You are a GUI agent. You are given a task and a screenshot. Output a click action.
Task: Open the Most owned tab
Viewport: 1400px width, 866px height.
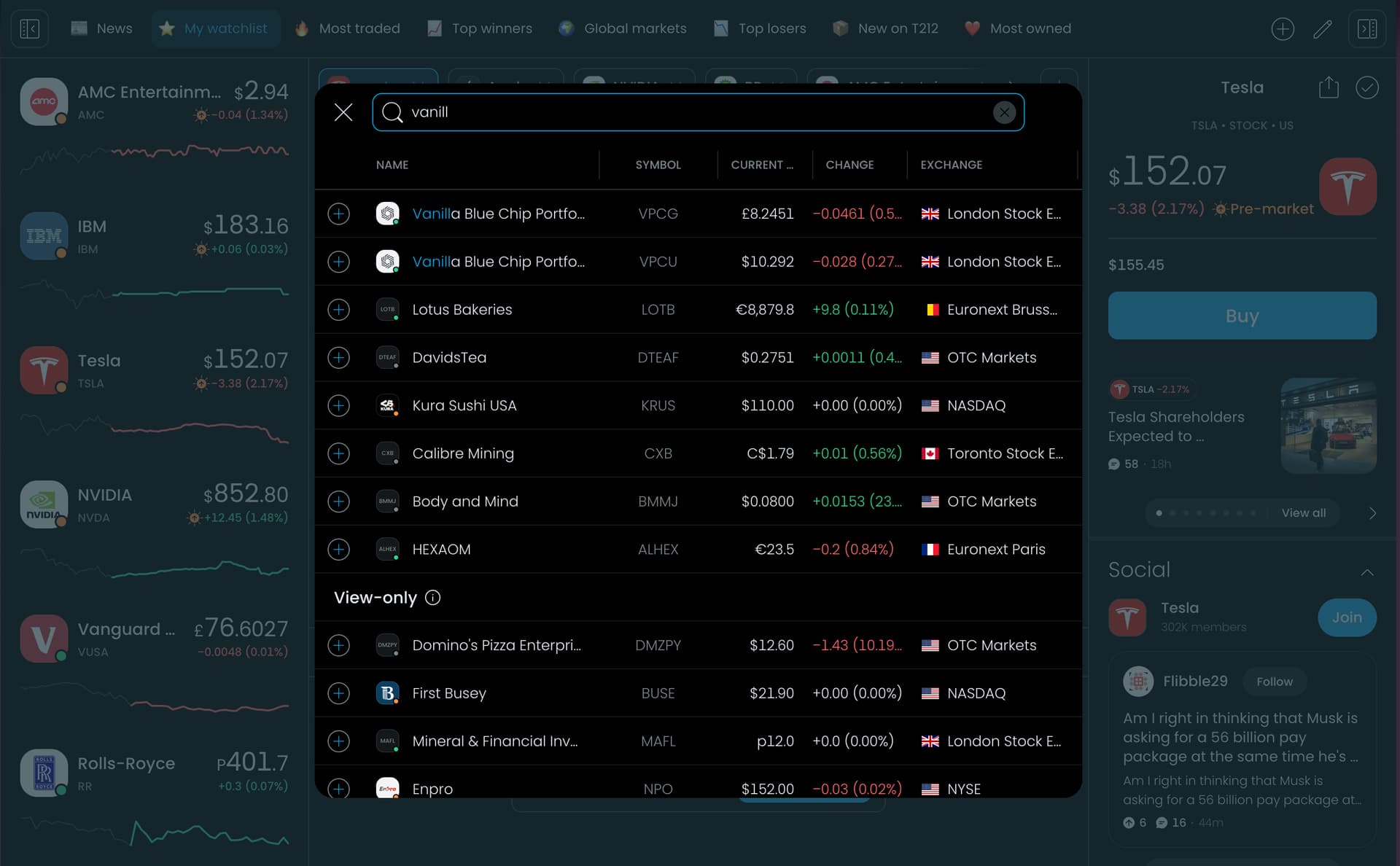click(1018, 28)
